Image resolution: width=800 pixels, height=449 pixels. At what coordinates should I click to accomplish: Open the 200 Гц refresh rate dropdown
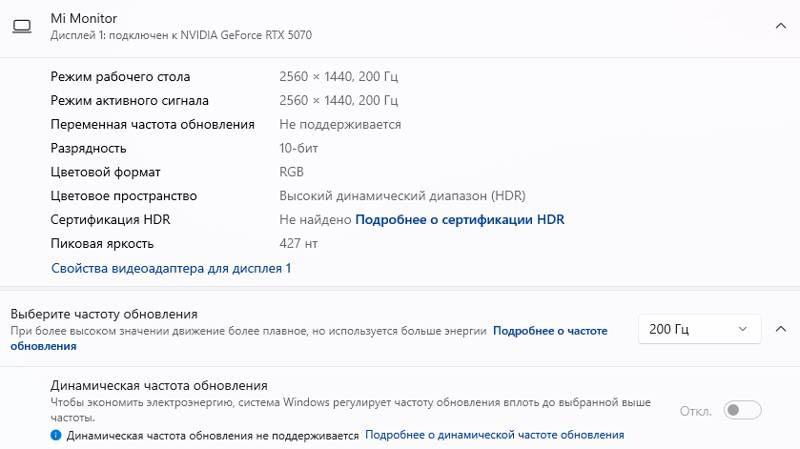point(699,329)
